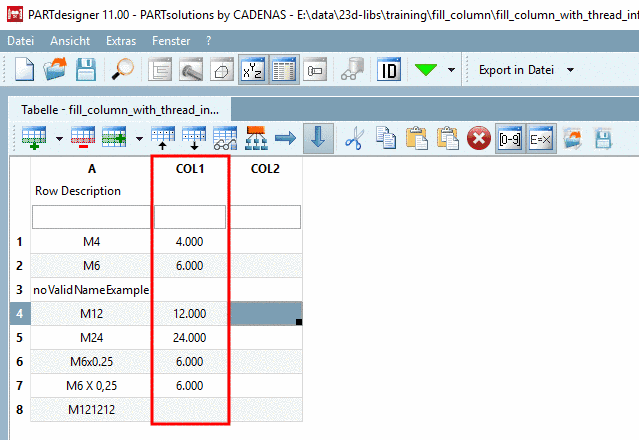Screen dimensions: 639x440
Task: Expand the add row dropdown arrow
Action: pos(59,139)
